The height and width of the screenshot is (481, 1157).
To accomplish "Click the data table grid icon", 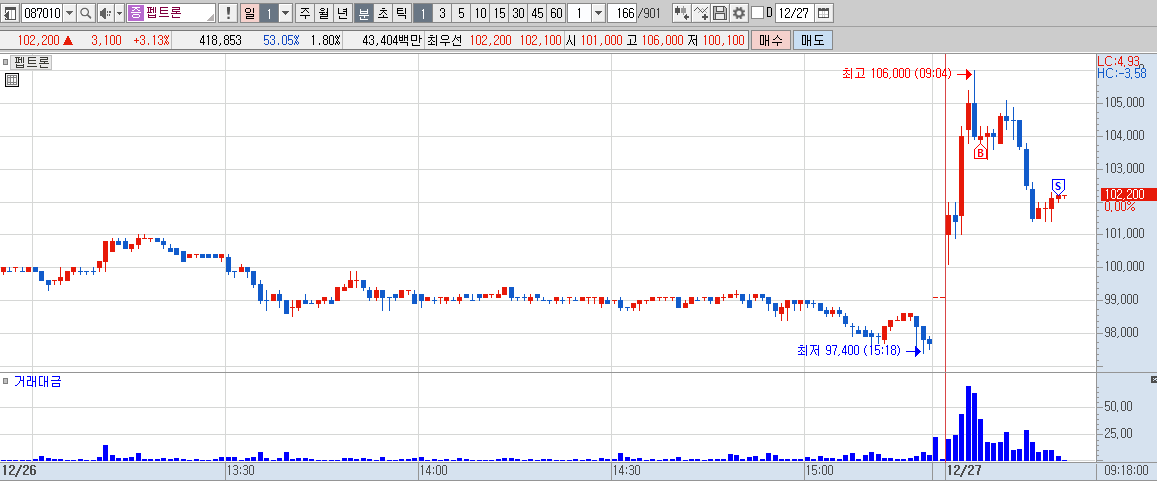I will coord(12,80).
